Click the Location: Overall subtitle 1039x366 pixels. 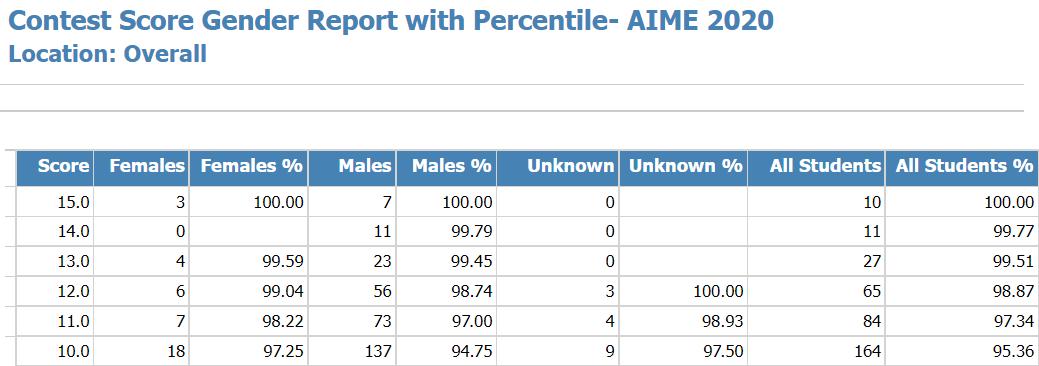[x=107, y=54]
